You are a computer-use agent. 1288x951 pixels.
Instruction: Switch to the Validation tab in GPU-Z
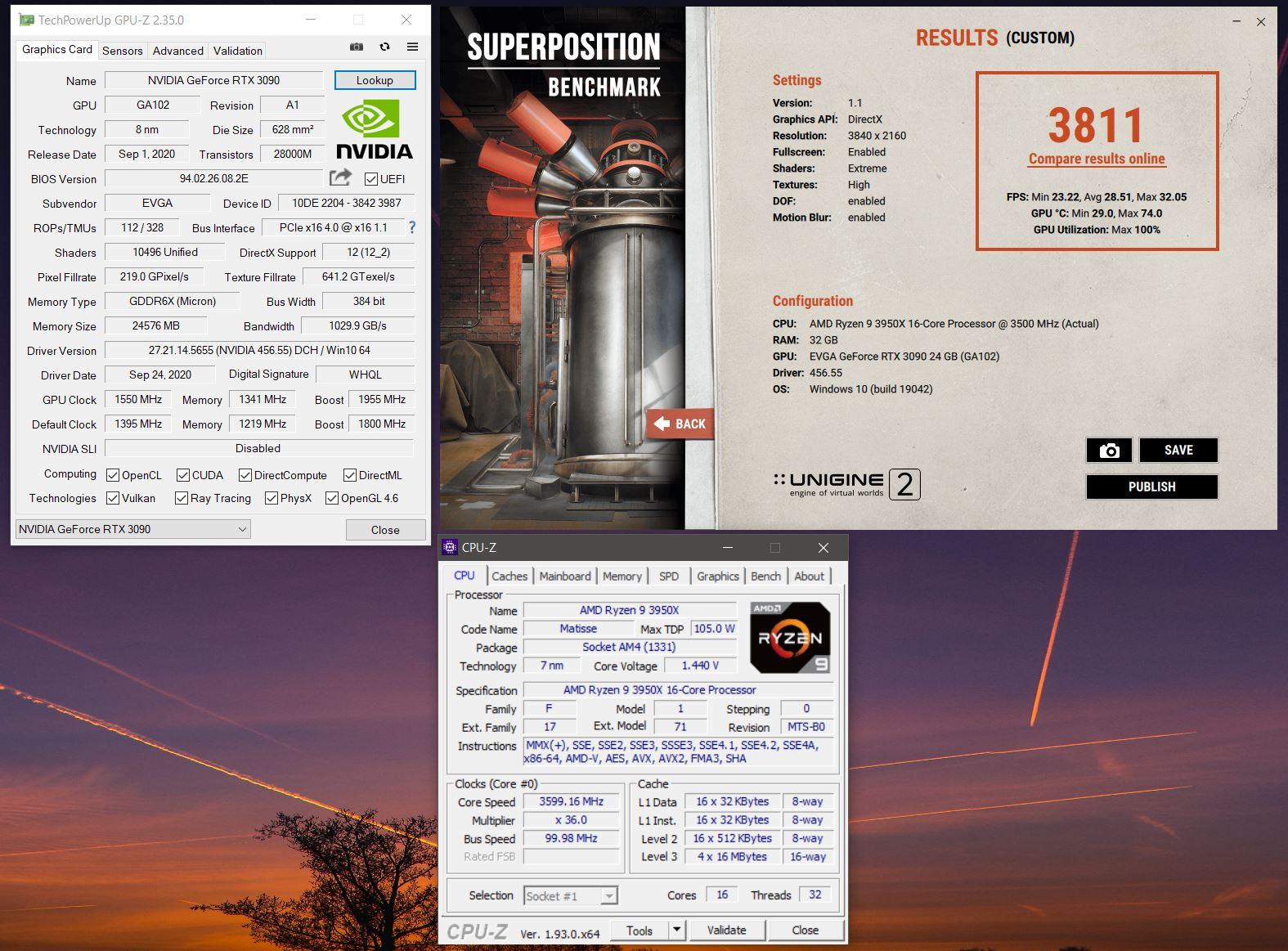[238, 51]
